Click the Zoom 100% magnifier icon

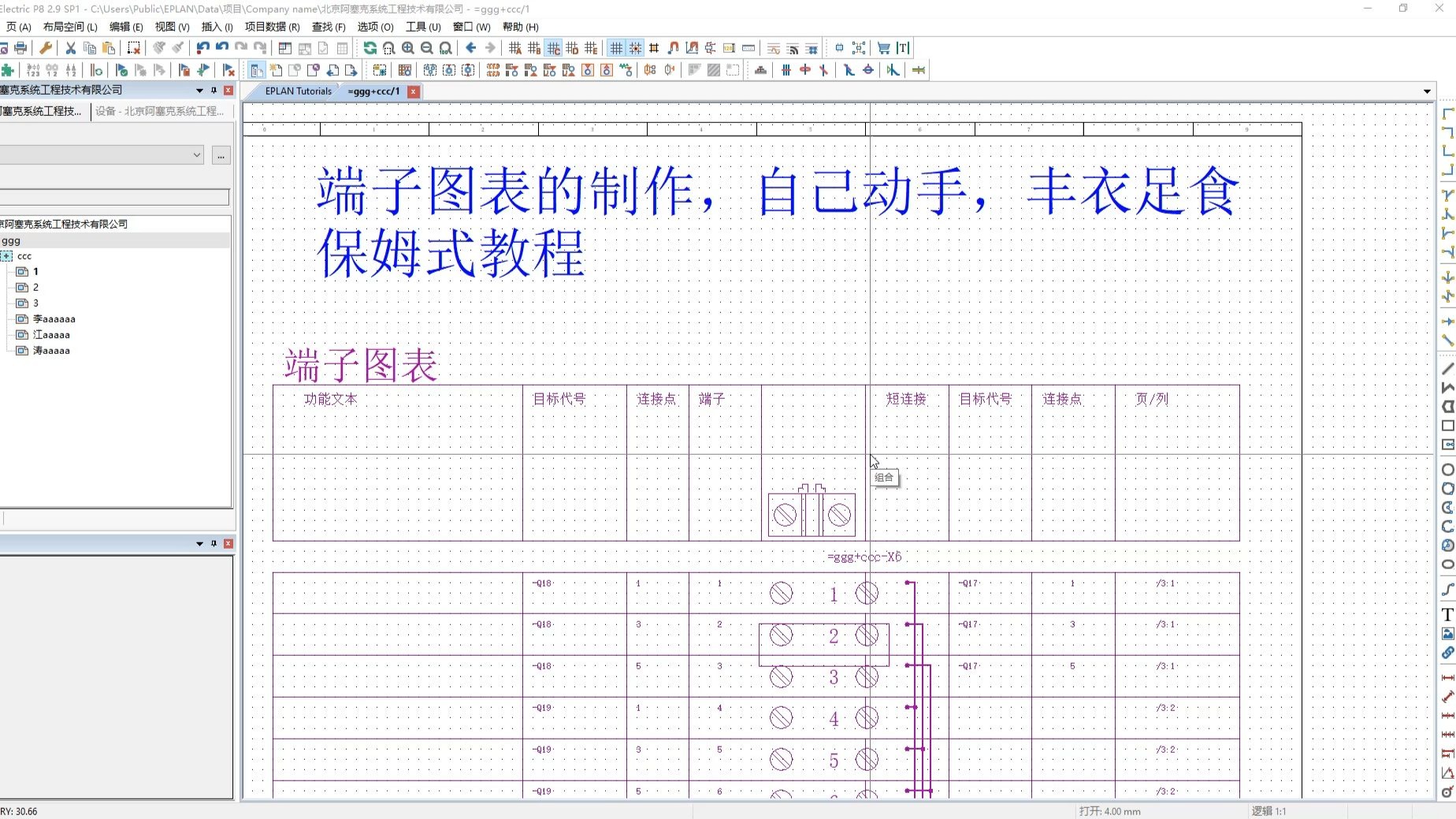(446, 47)
